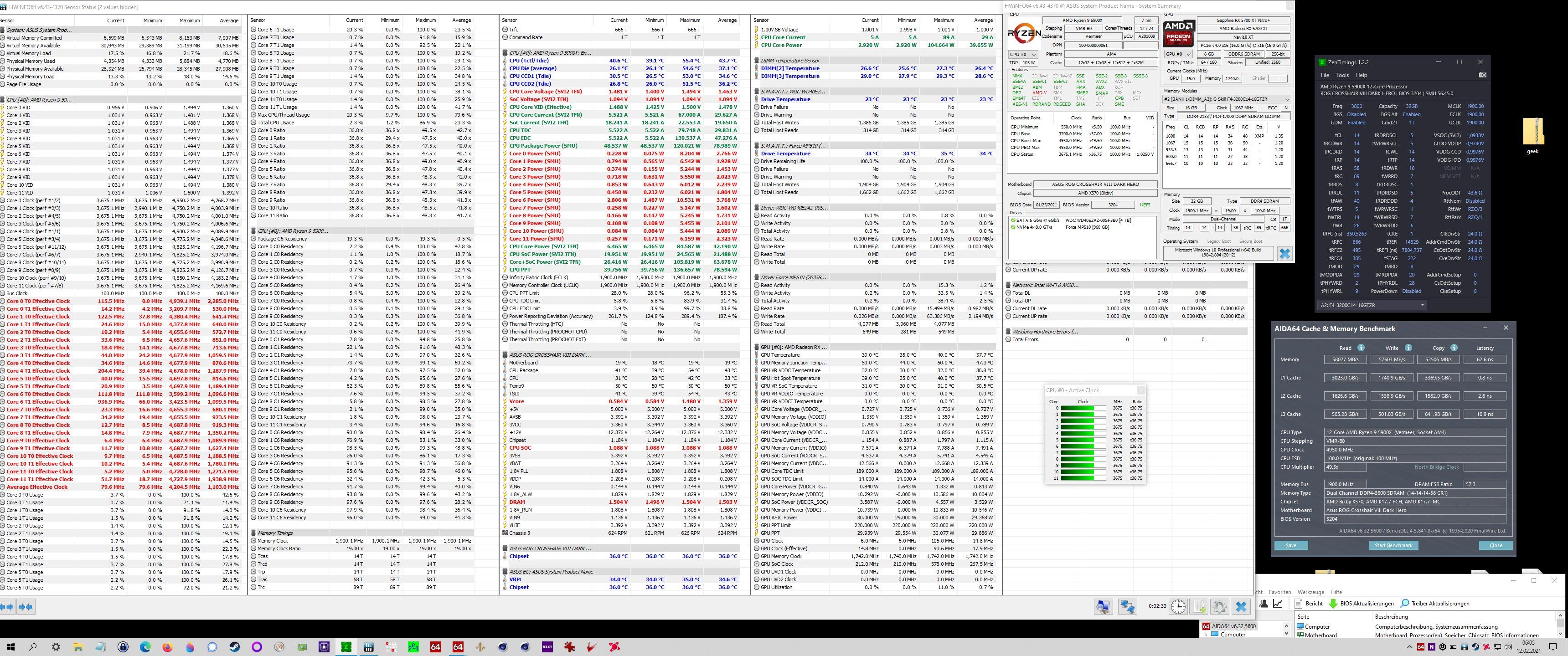Click the blue X in System Summary
The height and width of the screenshot is (656, 1568).
click(x=1284, y=254)
